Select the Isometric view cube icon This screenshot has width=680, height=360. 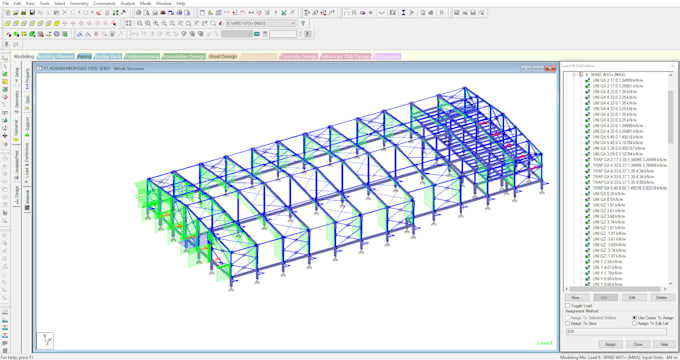pyautogui.click(x=56, y=23)
